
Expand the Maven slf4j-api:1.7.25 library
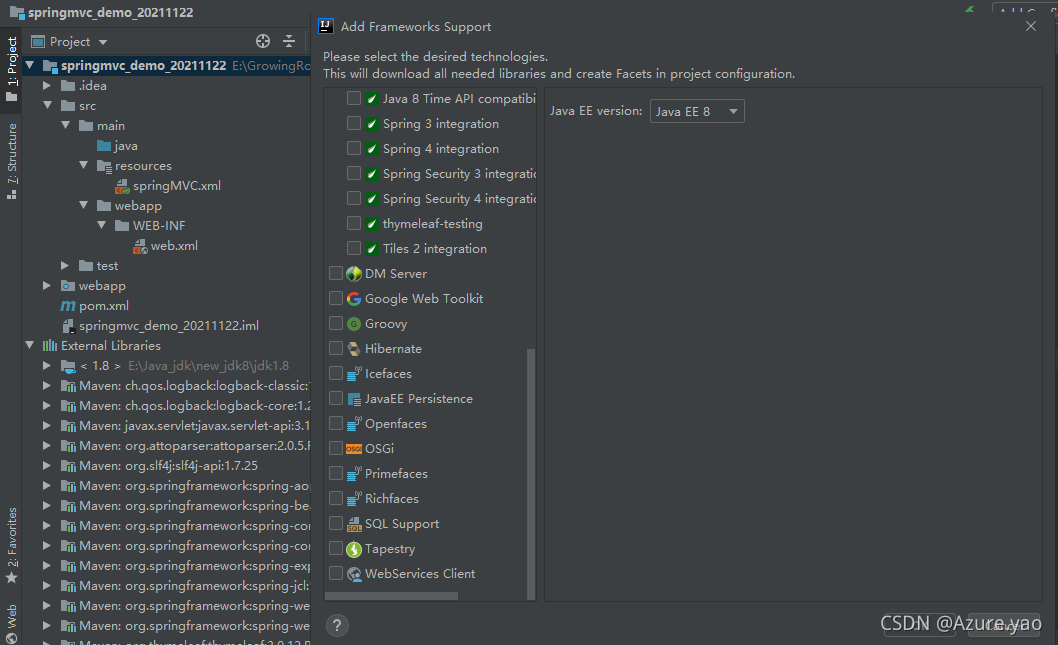click(x=47, y=466)
